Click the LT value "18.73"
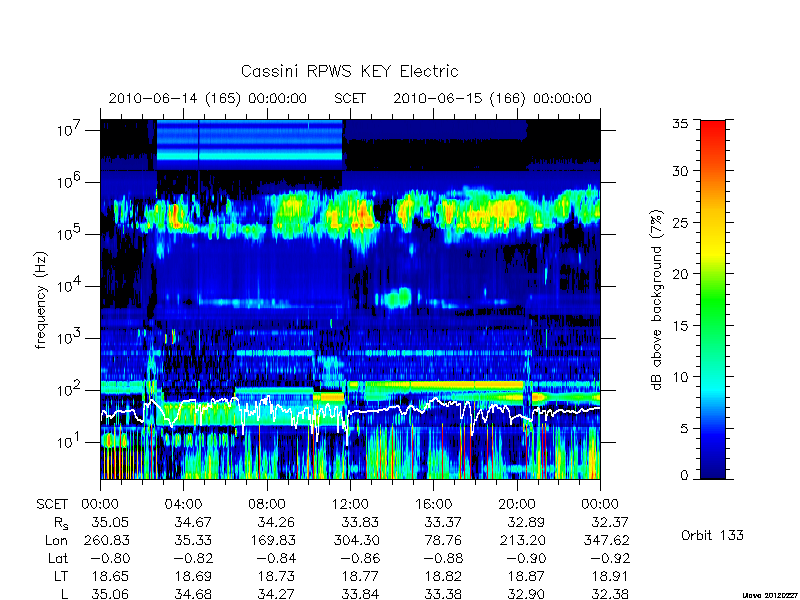Screen dimensions: 800x600 click(x=276, y=576)
